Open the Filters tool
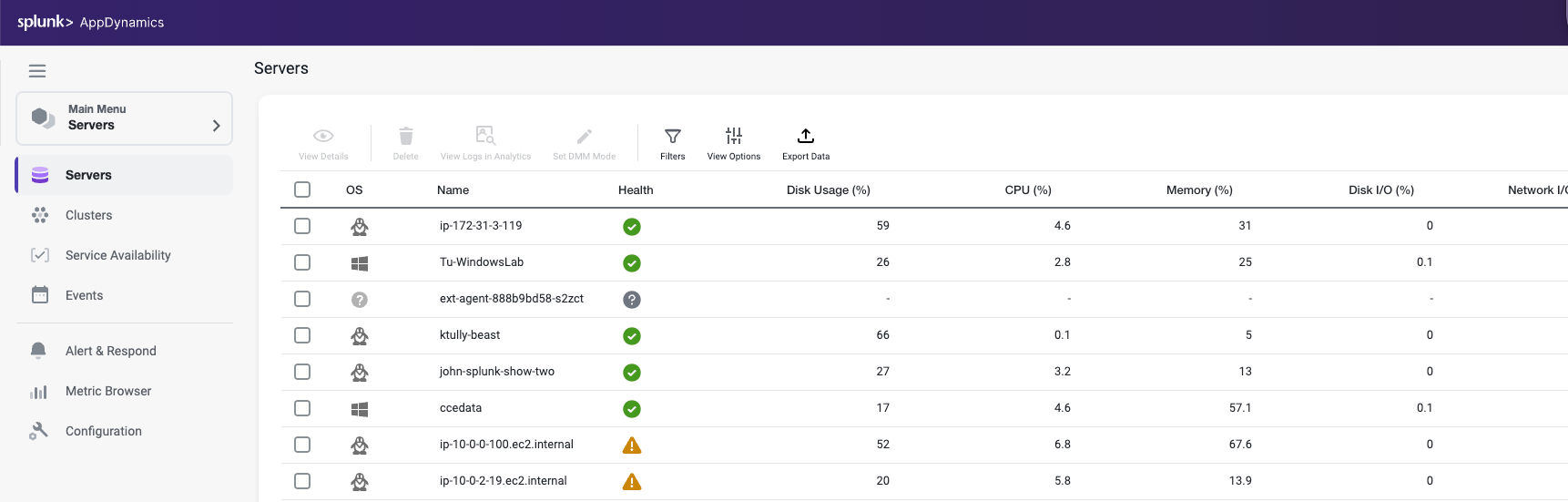Viewport: 1568px width, 502px height. [x=672, y=143]
